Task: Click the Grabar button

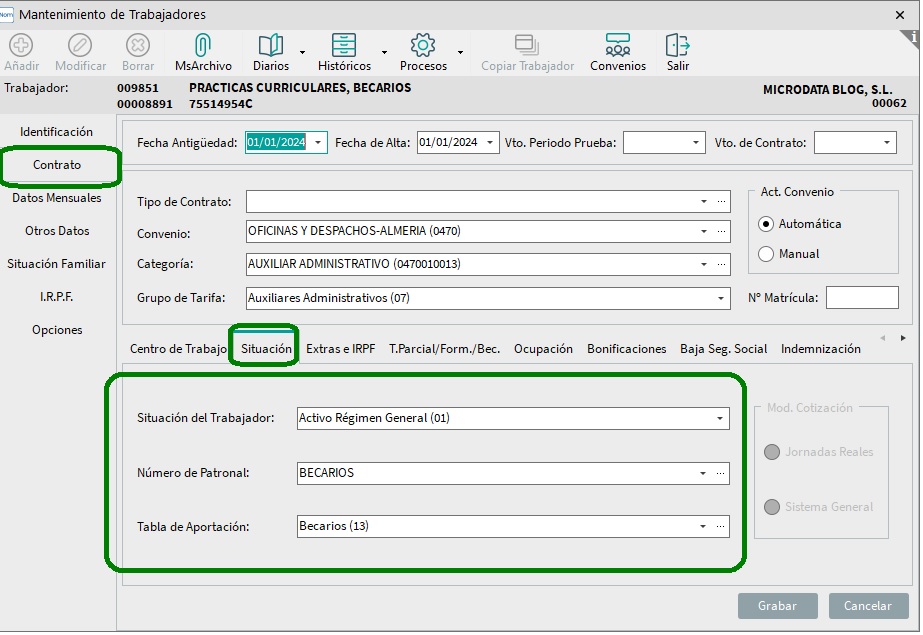Action: pyautogui.click(x=777, y=606)
